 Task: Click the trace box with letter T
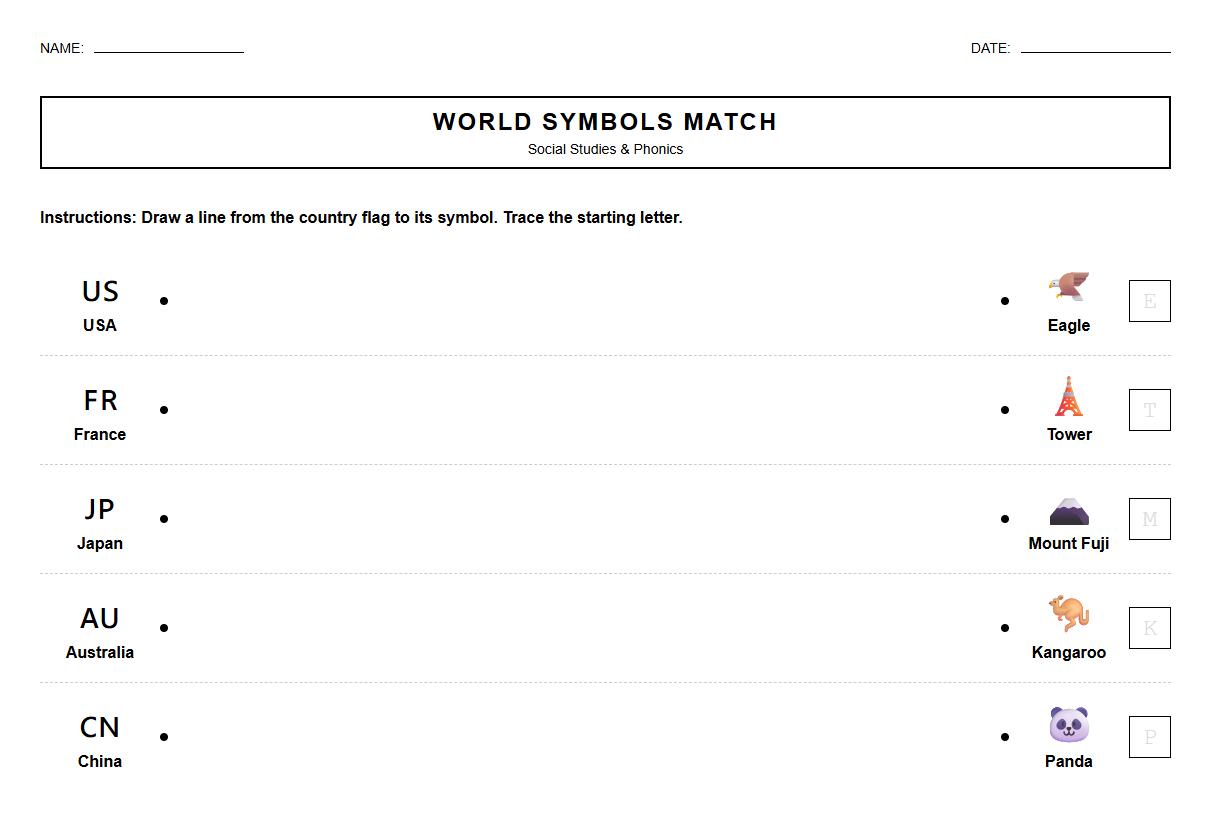(1149, 410)
